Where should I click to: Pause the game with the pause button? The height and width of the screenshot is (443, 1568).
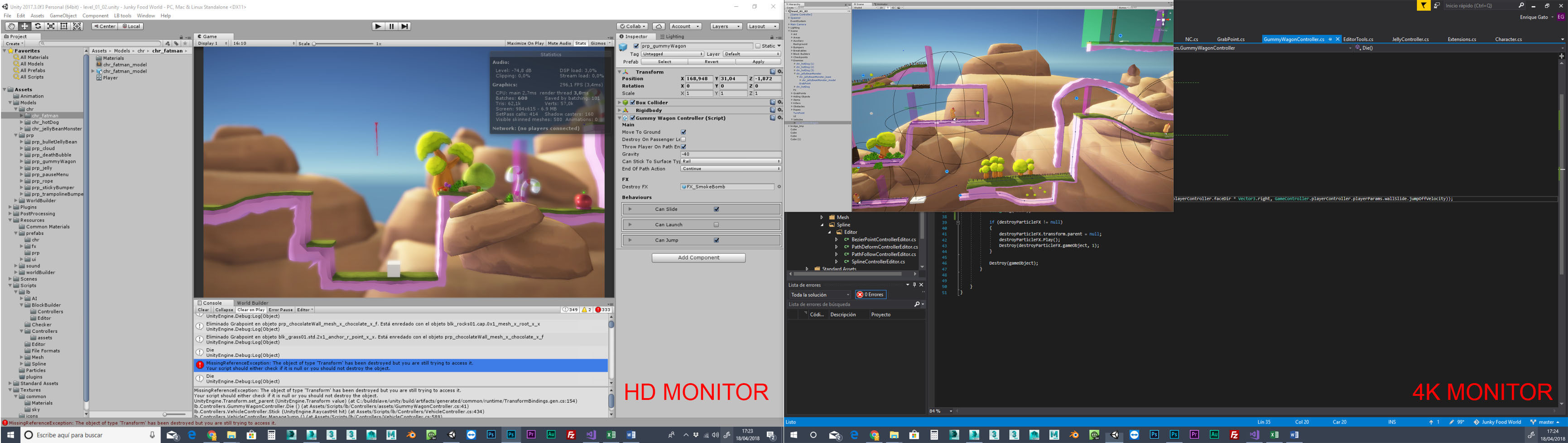click(x=391, y=26)
